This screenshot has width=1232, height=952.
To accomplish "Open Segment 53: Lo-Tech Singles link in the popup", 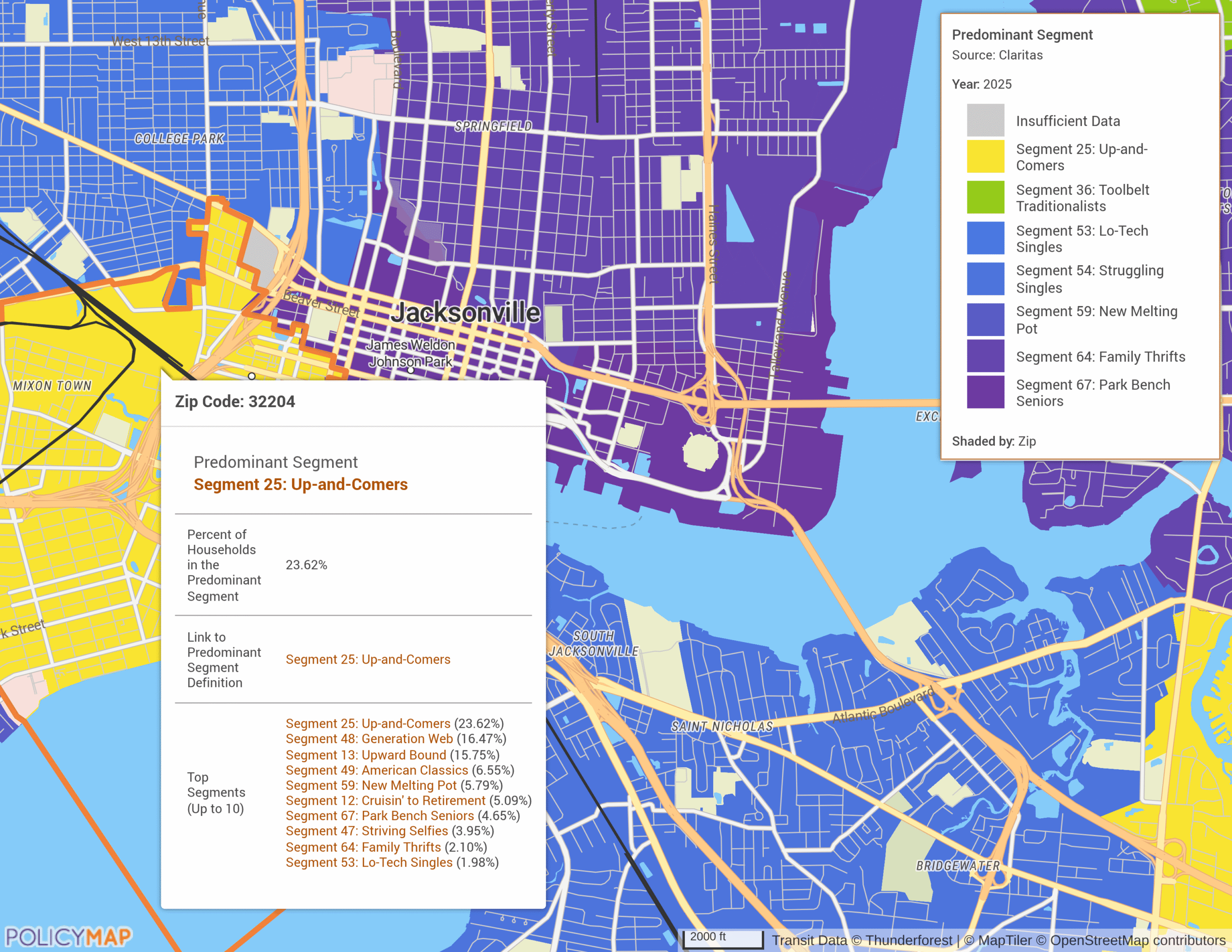I will (x=369, y=862).
